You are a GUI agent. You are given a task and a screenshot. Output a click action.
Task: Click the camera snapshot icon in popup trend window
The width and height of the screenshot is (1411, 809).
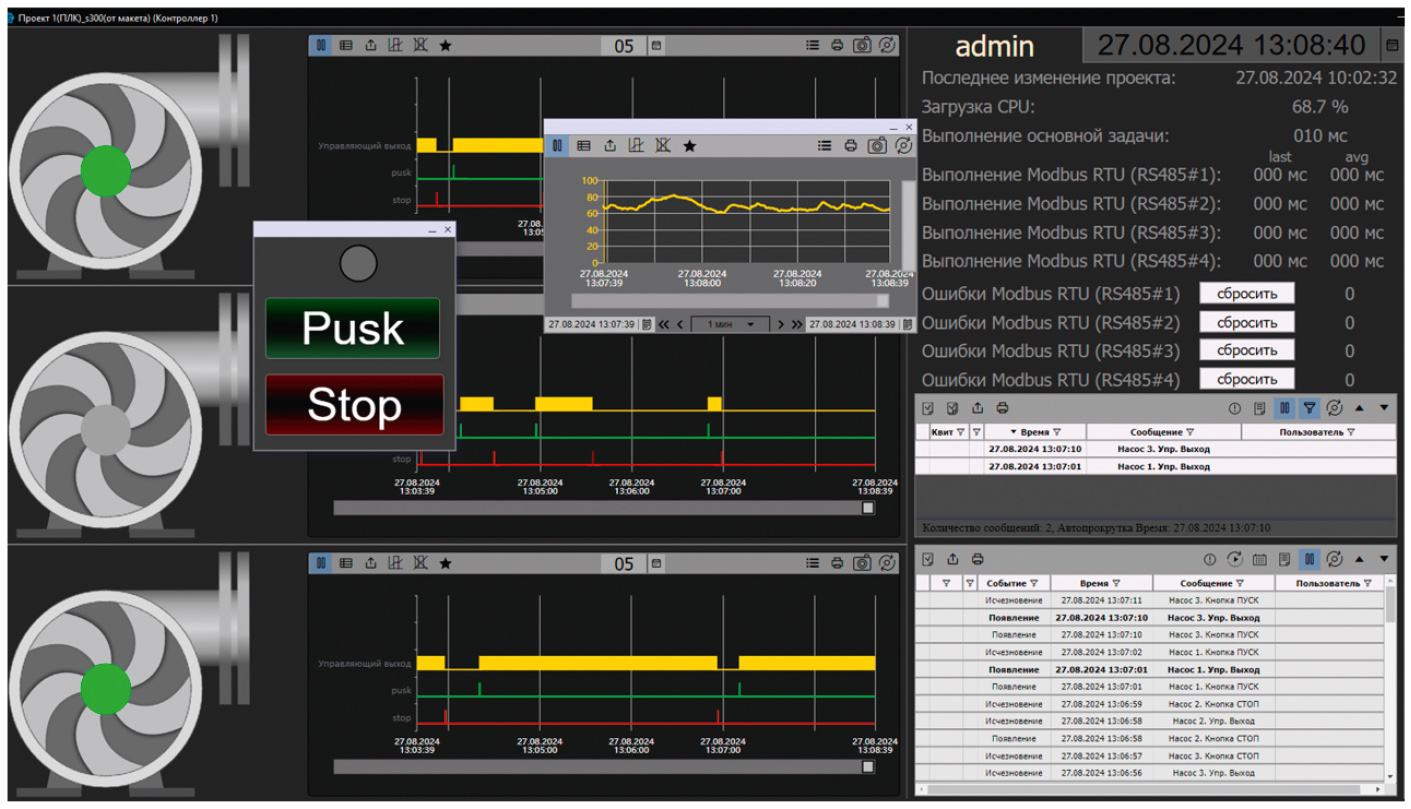coord(876,146)
